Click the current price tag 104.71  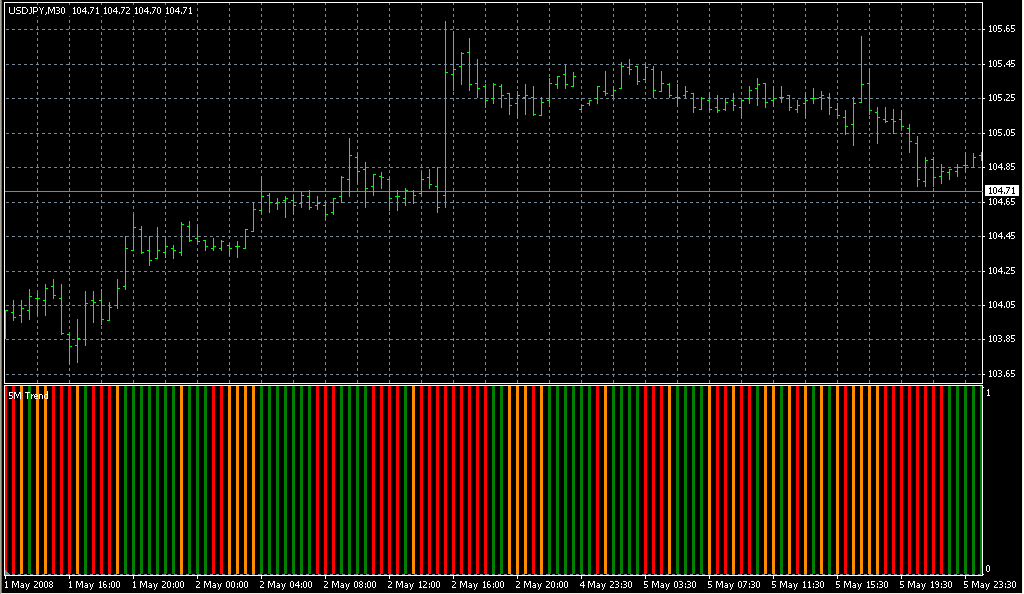(1001, 190)
